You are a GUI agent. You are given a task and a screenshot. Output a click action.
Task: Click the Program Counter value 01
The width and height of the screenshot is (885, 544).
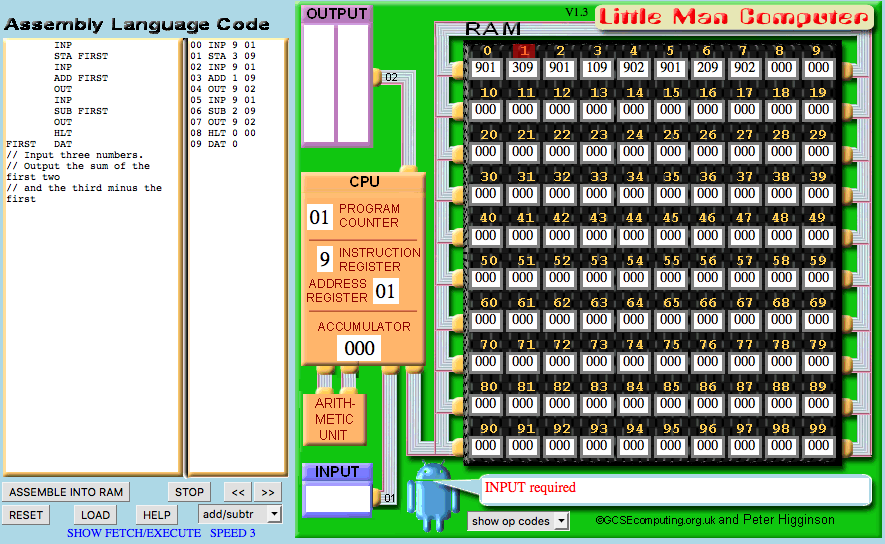[x=319, y=217]
